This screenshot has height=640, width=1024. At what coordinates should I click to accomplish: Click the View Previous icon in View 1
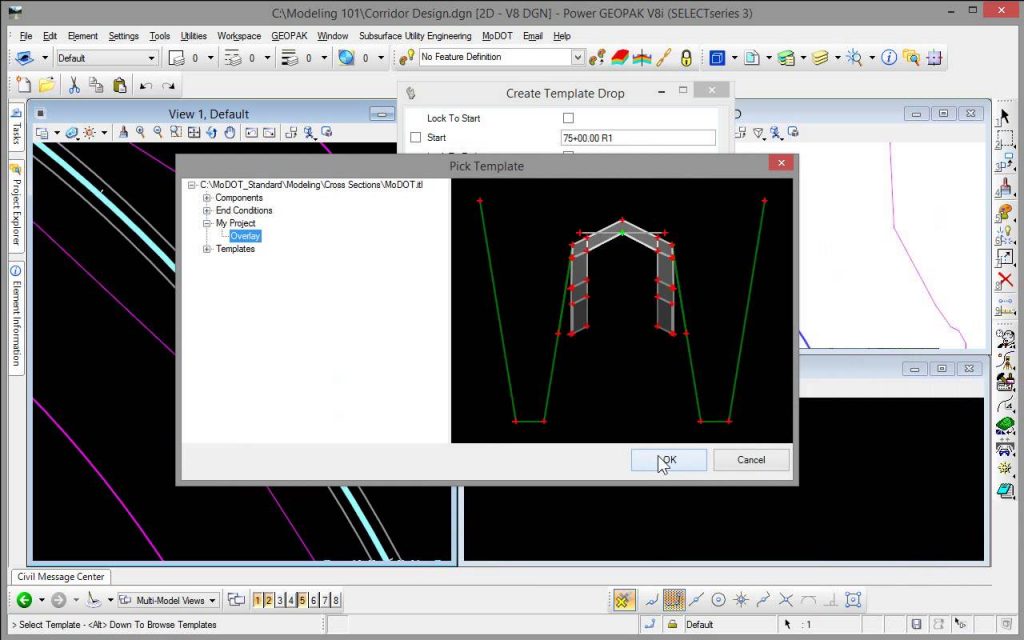[x=251, y=133]
